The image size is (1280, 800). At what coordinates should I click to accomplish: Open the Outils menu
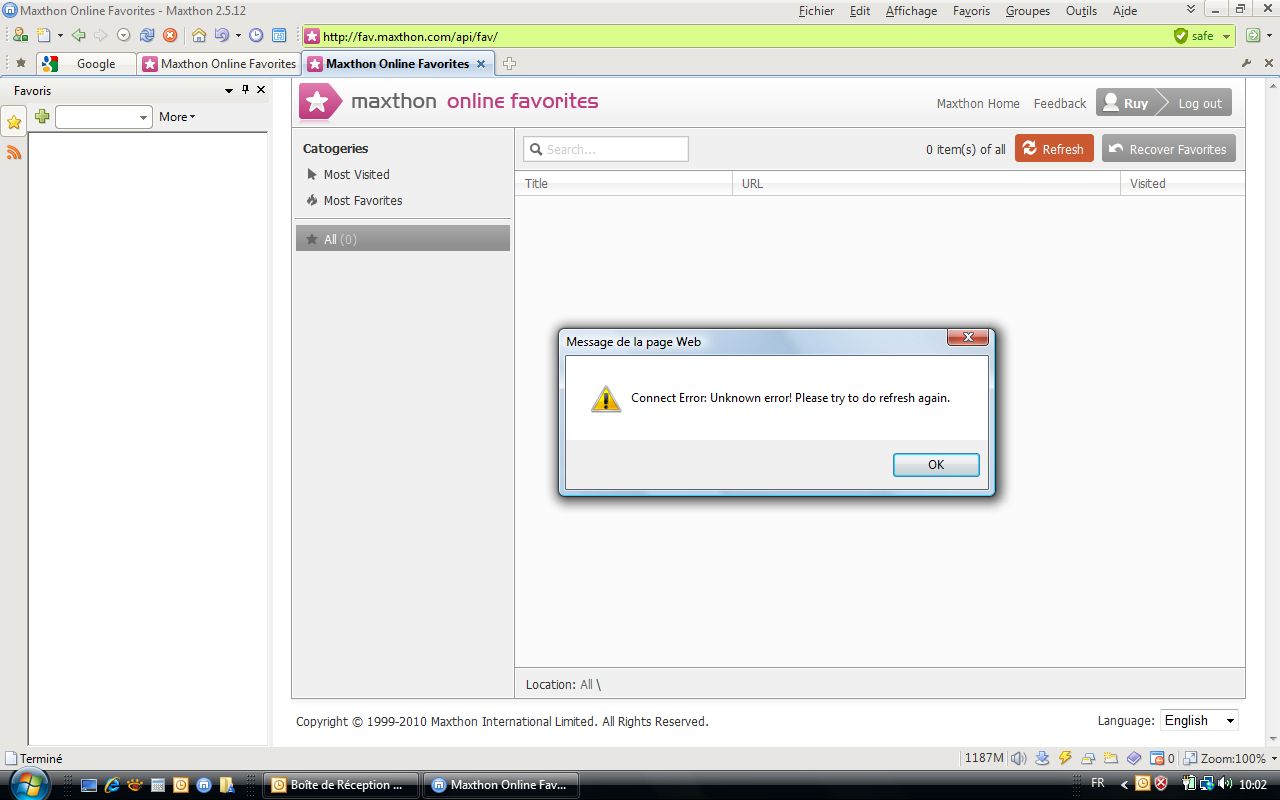[x=1081, y=11]
